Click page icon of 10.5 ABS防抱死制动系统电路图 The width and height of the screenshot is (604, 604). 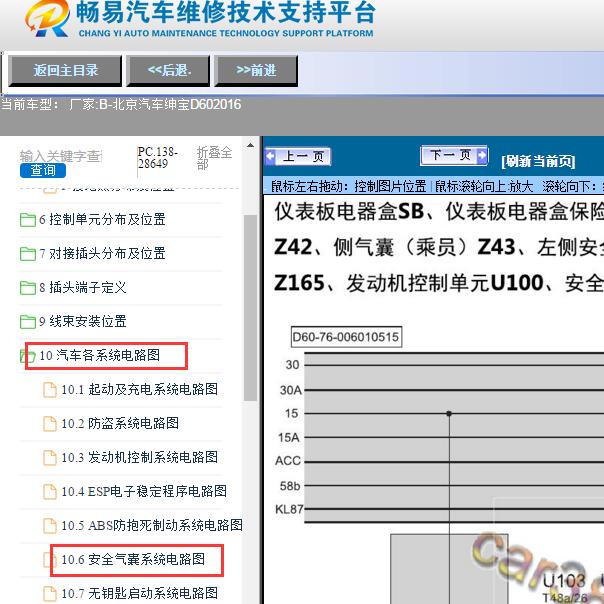point(50,525)
